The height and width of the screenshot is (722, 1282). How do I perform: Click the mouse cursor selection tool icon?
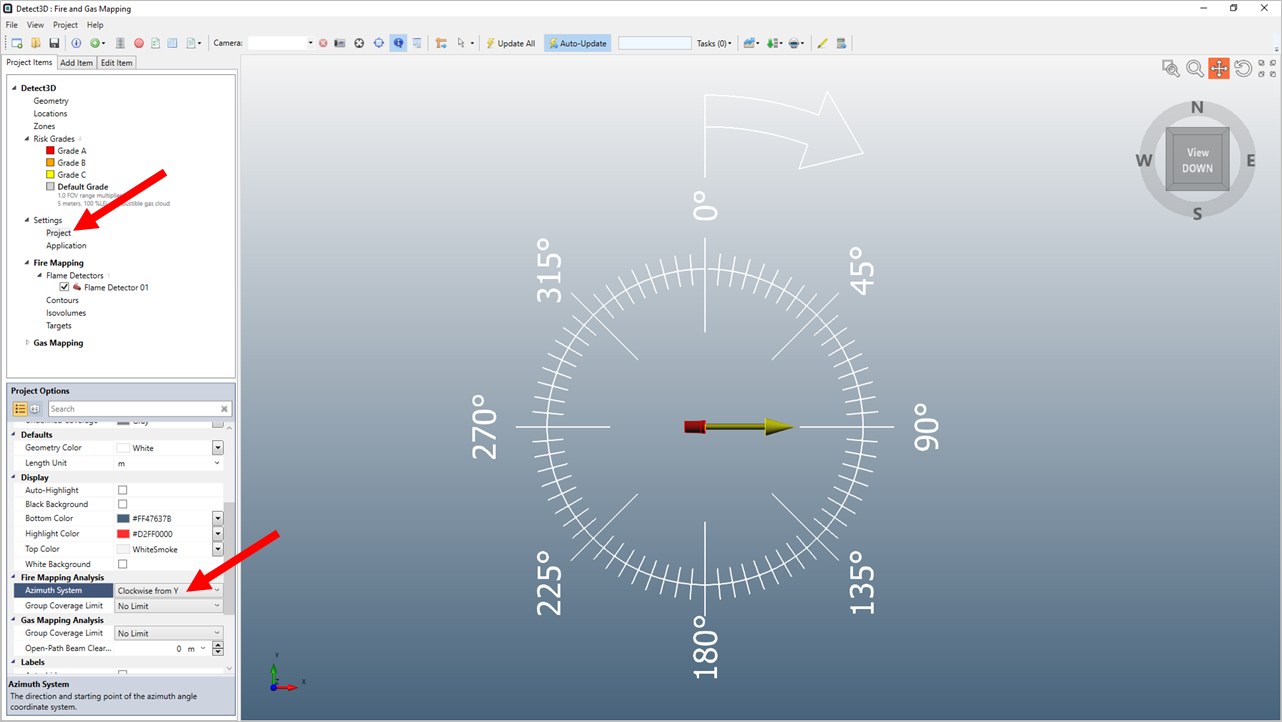click(x=461, y=43)
